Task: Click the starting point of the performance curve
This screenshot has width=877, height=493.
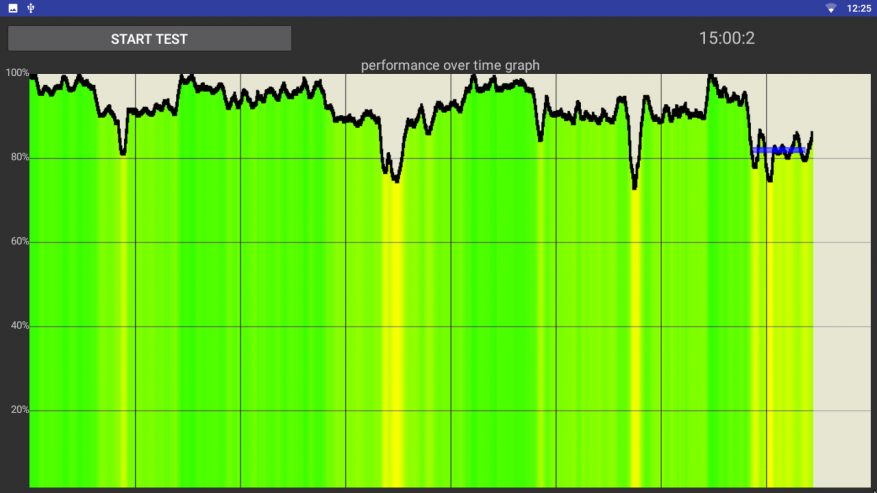Action: click(31, 76)
